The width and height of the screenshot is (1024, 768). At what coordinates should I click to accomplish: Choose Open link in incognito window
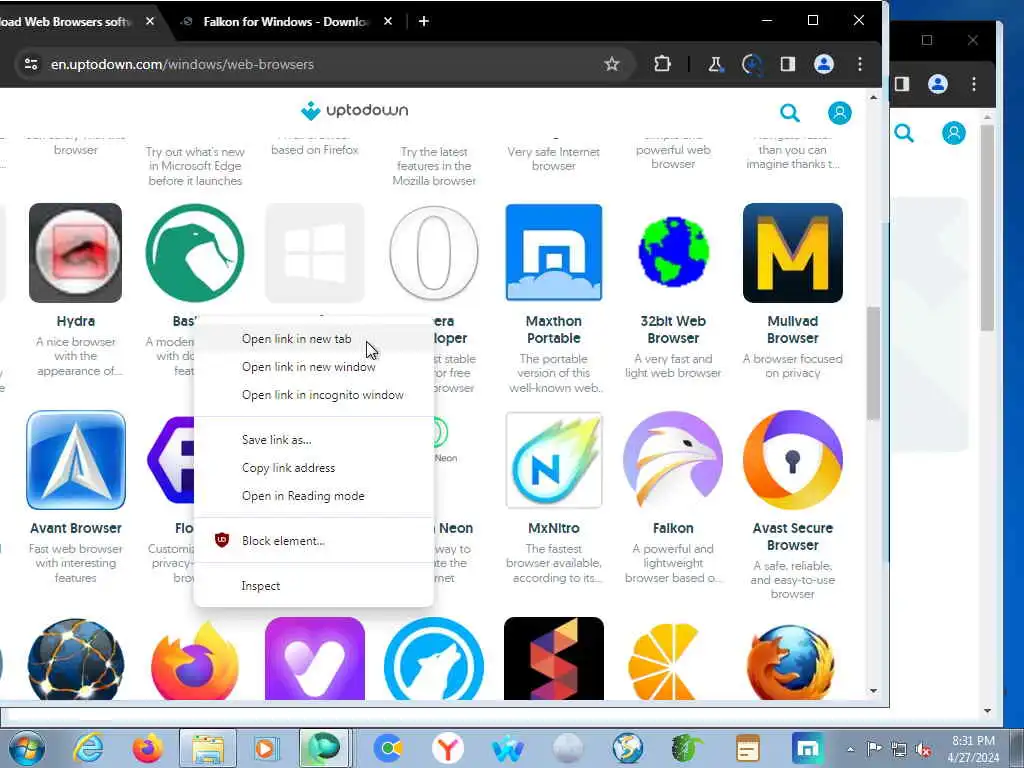(x=314, y=395)
